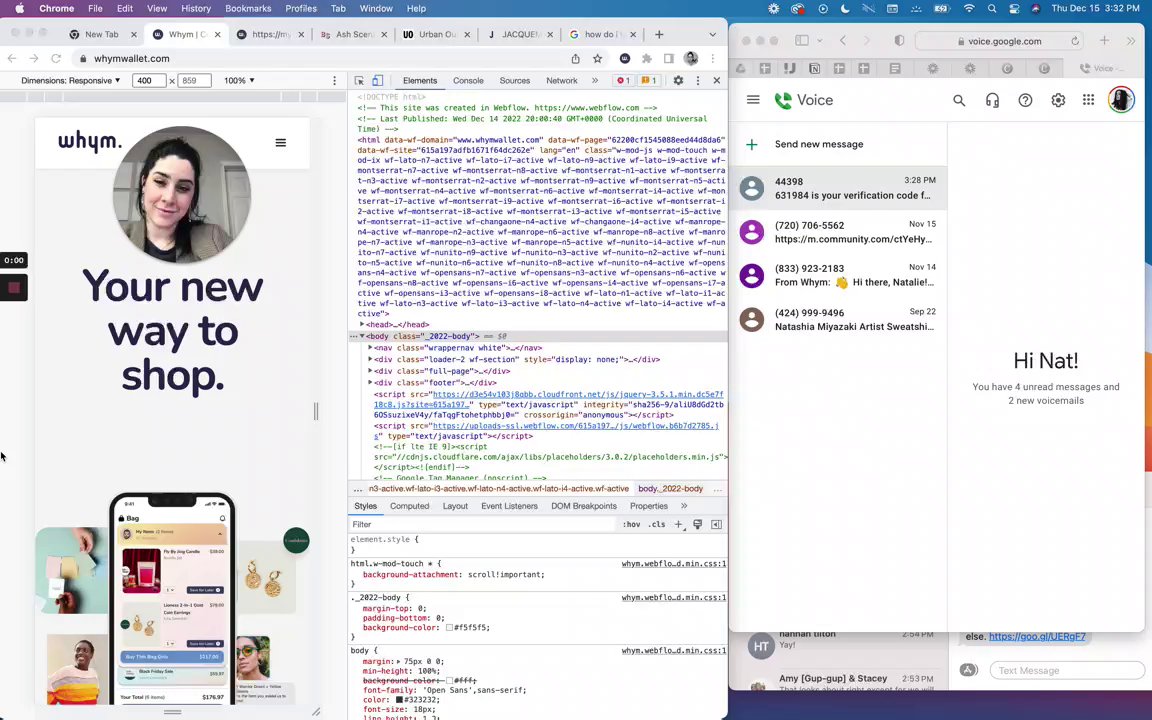Expand the div full-page node
The image size is (1152, 720).
click(x=370, y=371)
